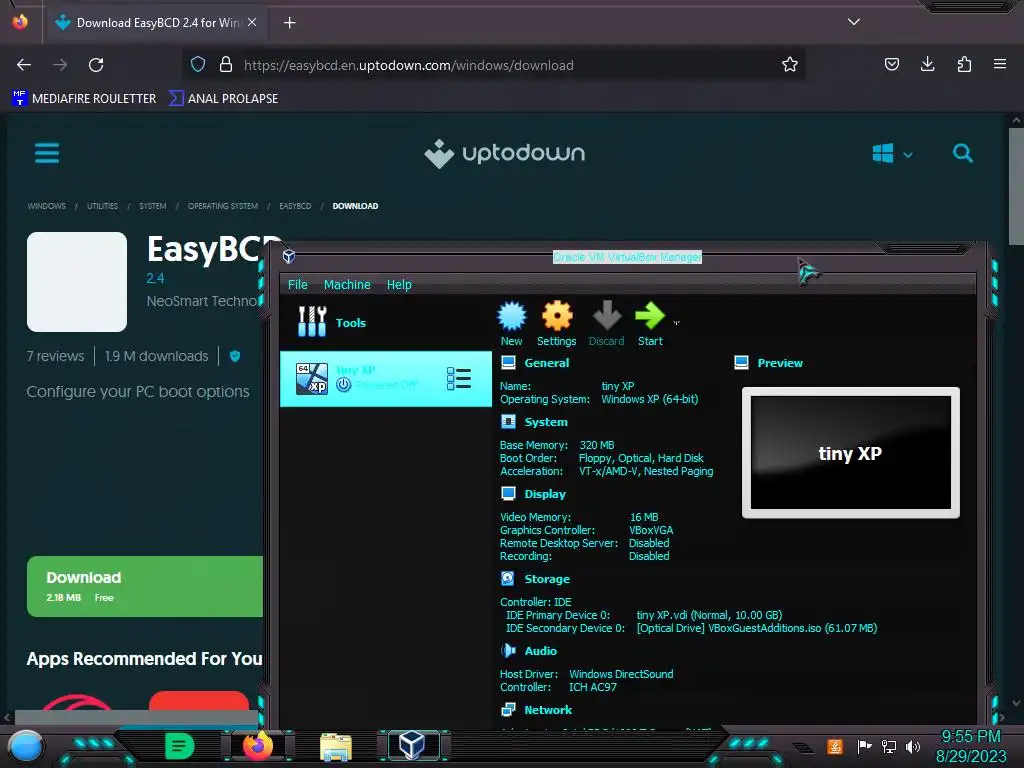
Task: Click the network tray icon
Action: tap(889, 746)
